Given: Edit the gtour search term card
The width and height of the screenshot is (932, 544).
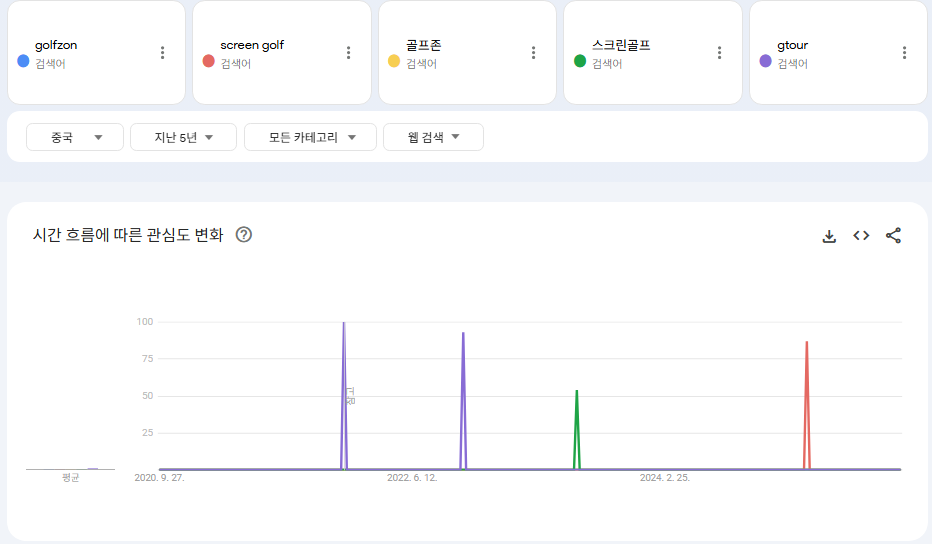Looking at the screenshot, I should point(838,52).
